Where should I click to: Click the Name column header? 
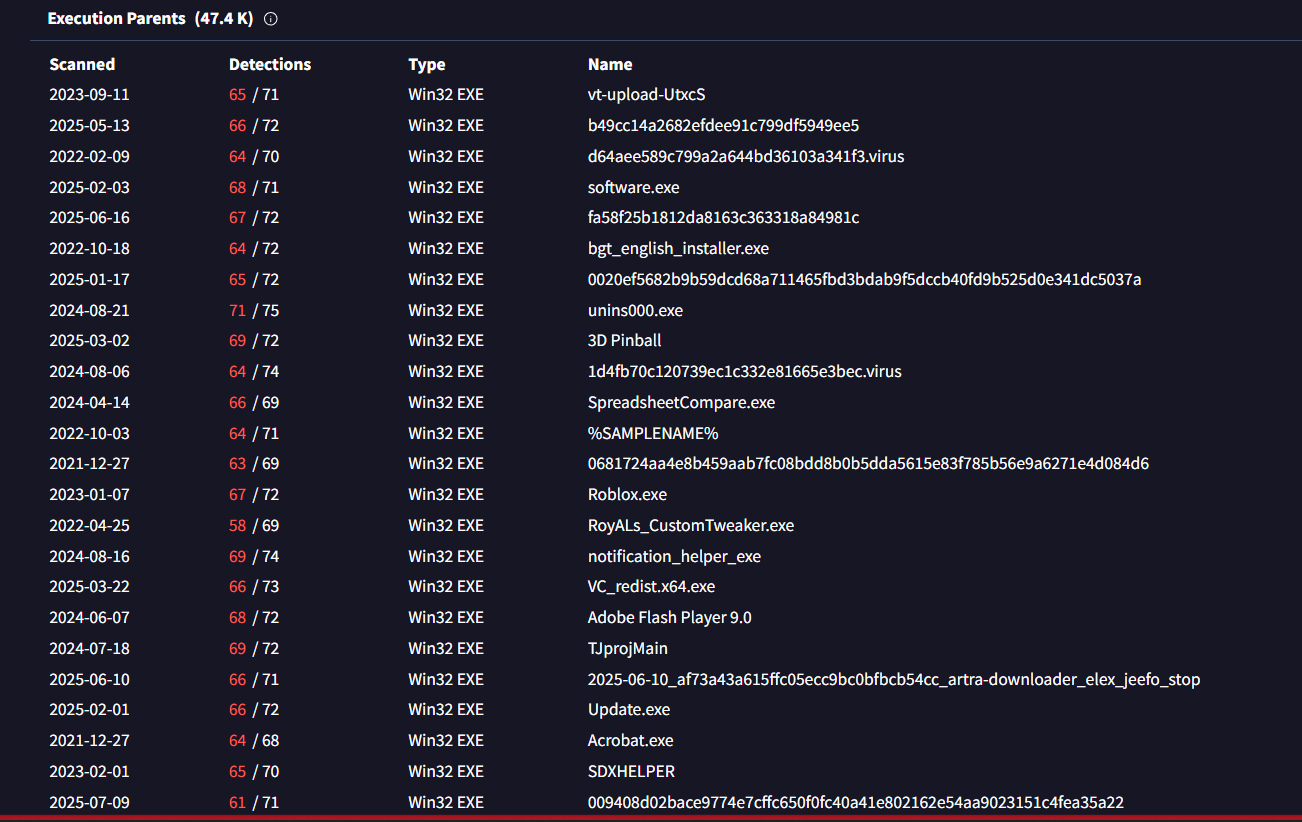point(610,64)
